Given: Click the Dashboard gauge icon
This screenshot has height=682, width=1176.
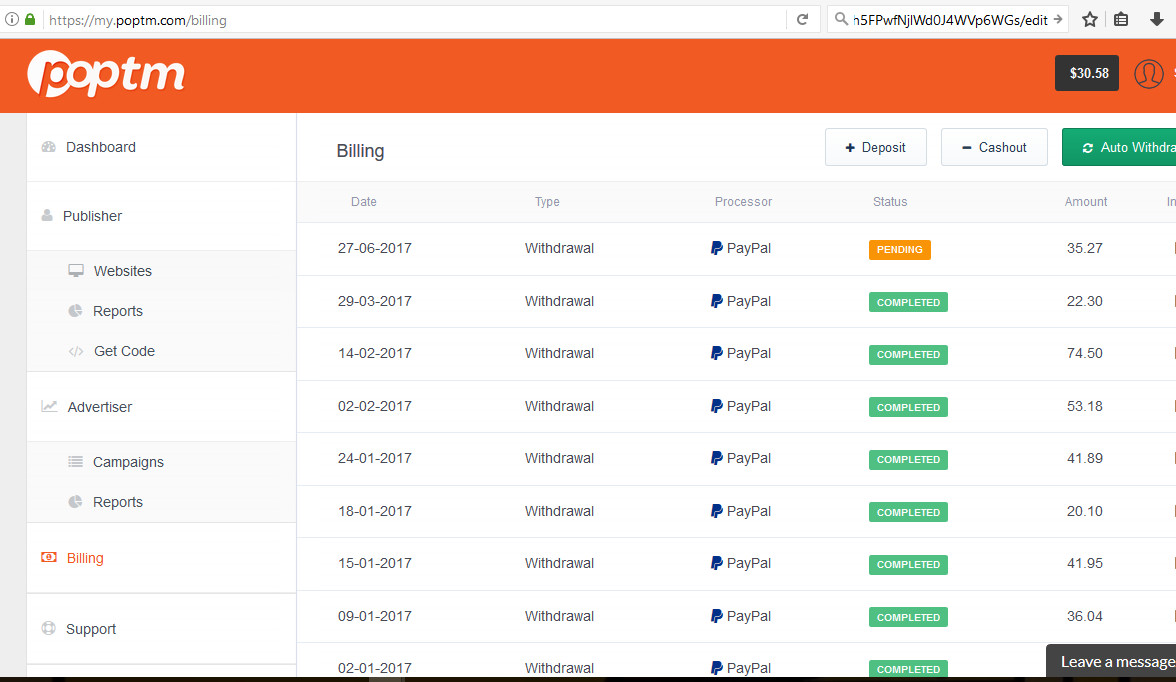Looking at the screenshot, I should coord(49,147).
